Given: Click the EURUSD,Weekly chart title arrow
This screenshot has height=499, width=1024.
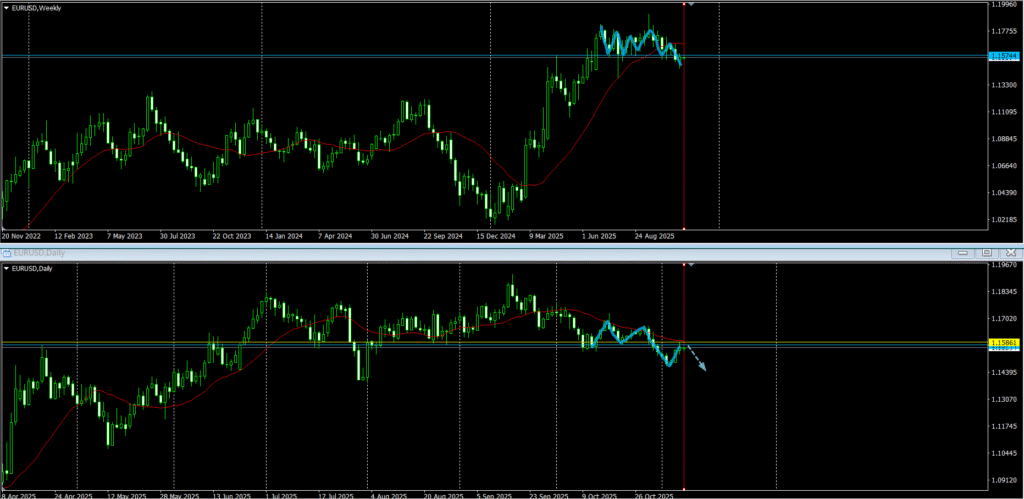Looking at the screenshot, I should (7, 7).
